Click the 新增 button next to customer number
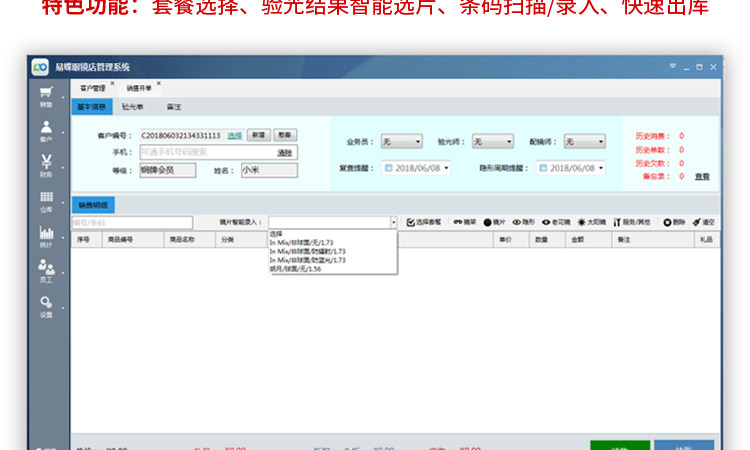 coord(259,135)
